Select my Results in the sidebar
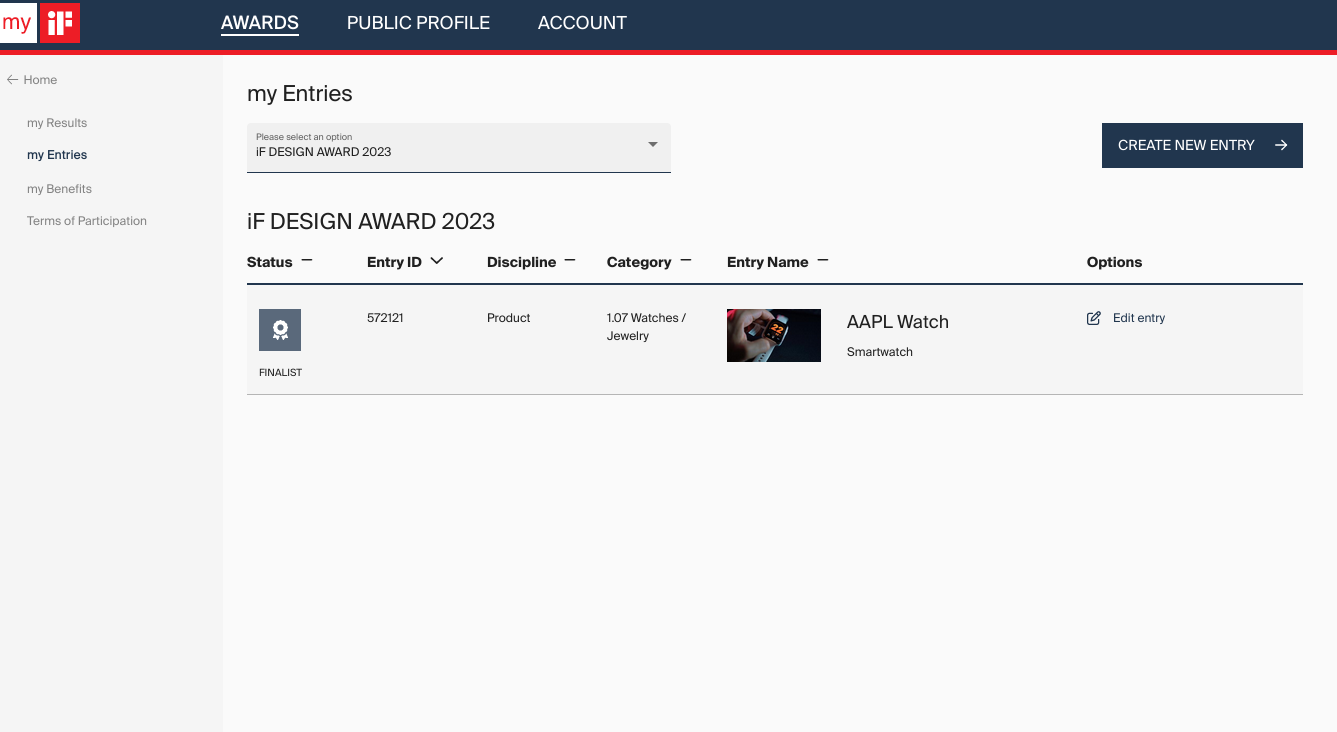Screen dimensions: 1337x732 pos(56,122)
